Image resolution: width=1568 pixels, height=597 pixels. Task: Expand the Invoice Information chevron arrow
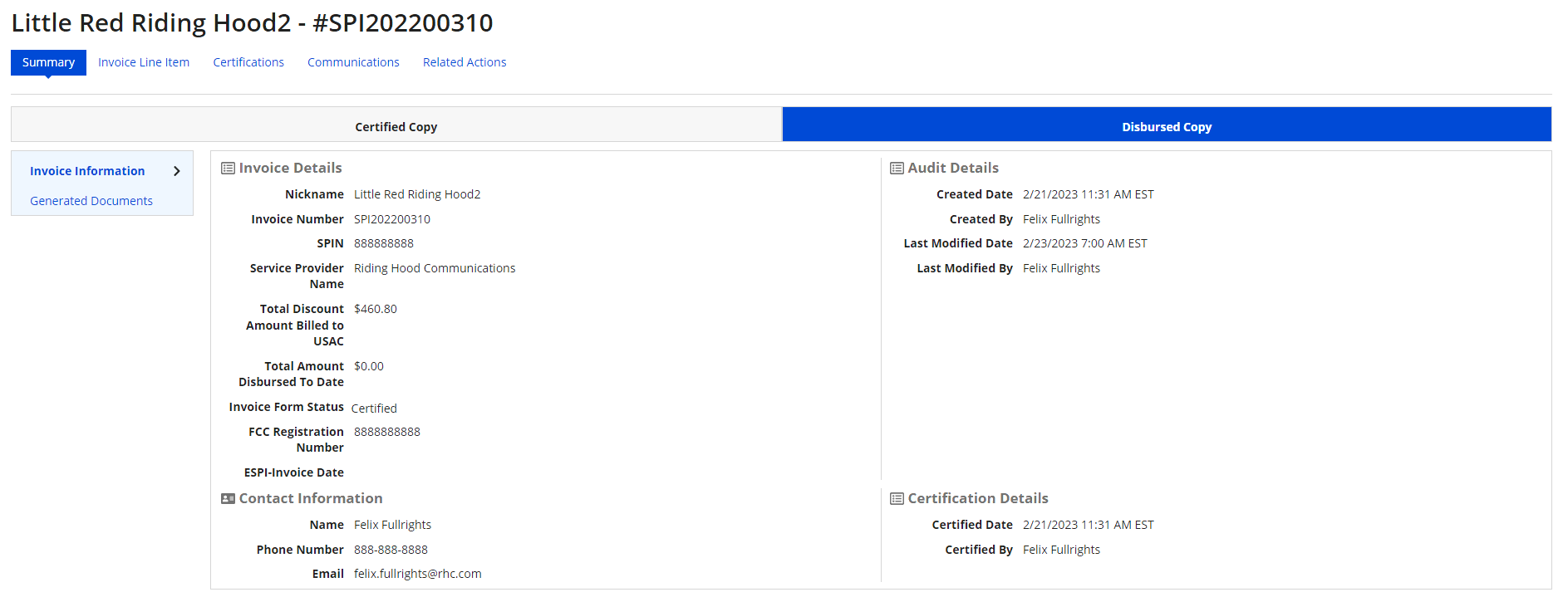(176, 171)
